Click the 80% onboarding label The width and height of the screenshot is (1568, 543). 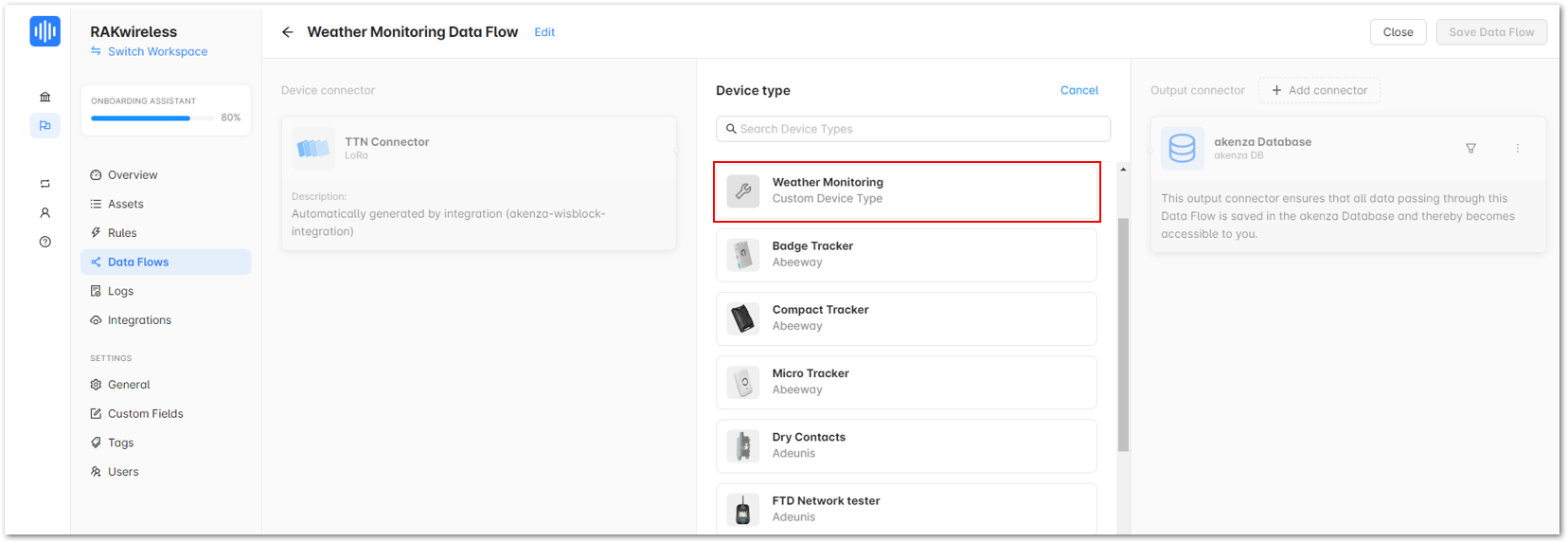pyautogui.click(x=231, y=118)
